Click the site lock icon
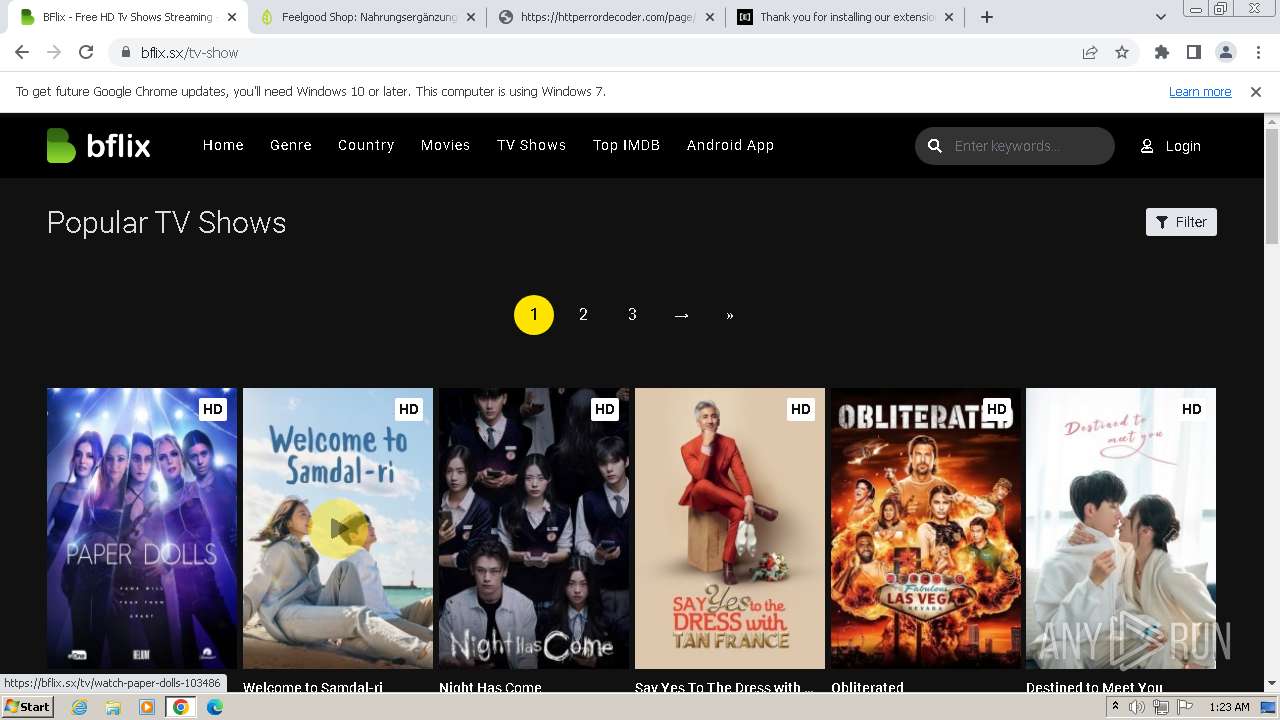Image resolution: width=1280 pixels, height=720 pixels. click(x=126, y=52)
